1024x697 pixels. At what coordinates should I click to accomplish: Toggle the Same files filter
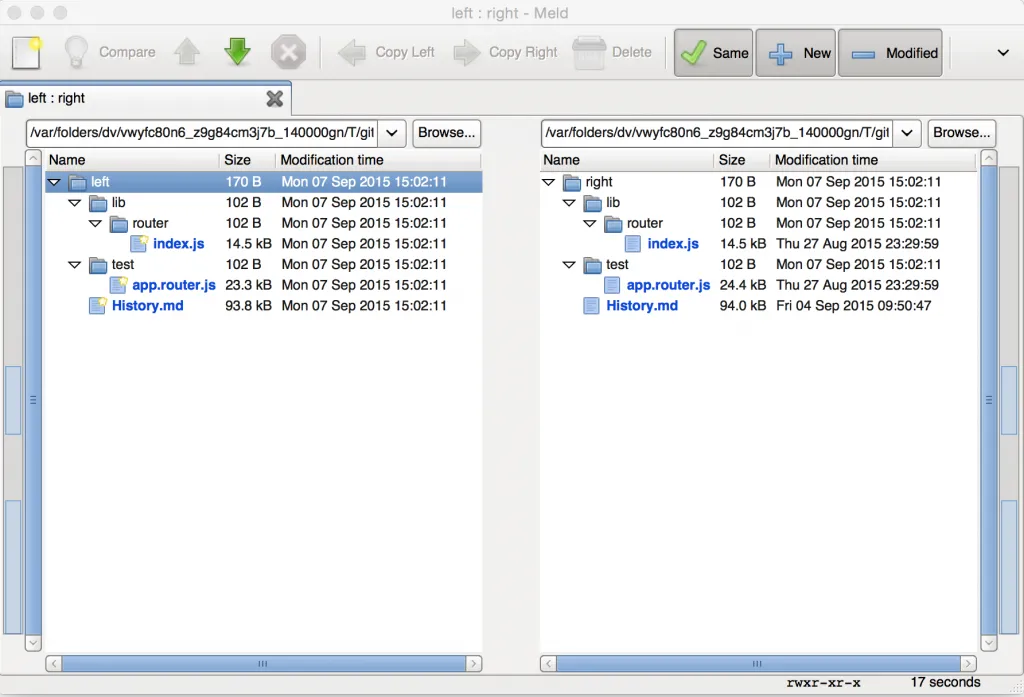(x=713, y=53)
